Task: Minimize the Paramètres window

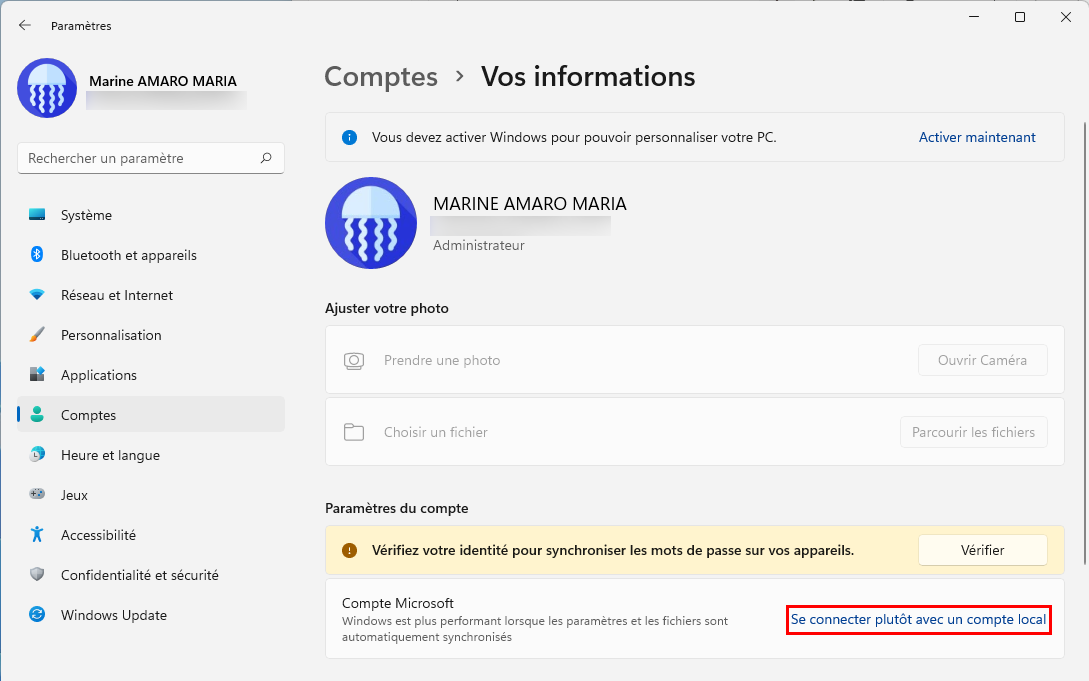Action: point(974,17)
